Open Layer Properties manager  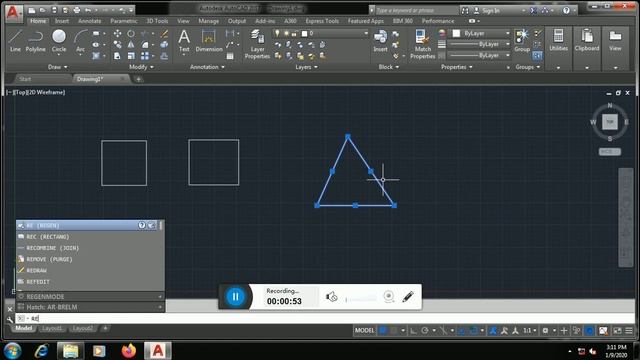(257, 44)
